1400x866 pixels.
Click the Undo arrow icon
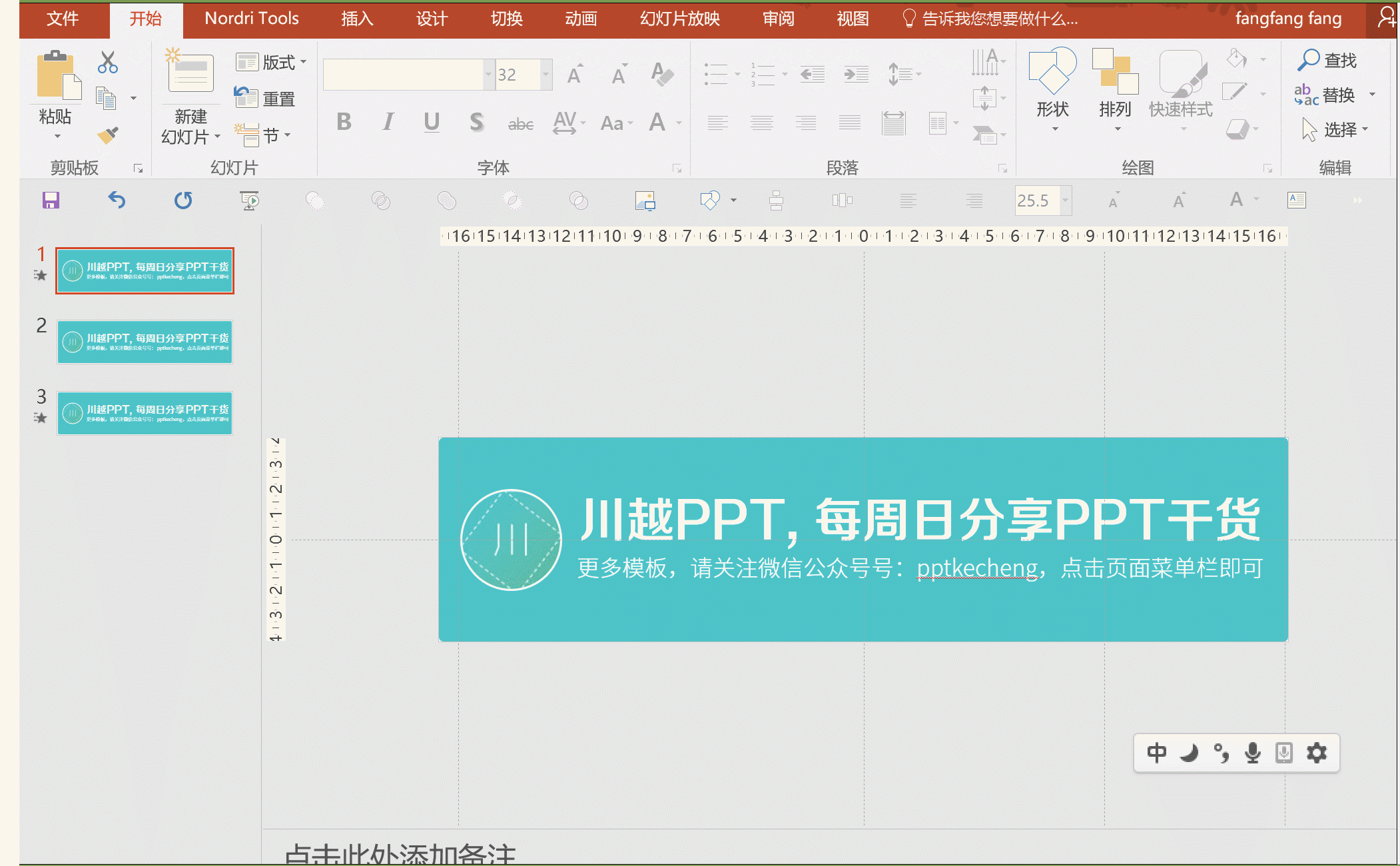117,200
